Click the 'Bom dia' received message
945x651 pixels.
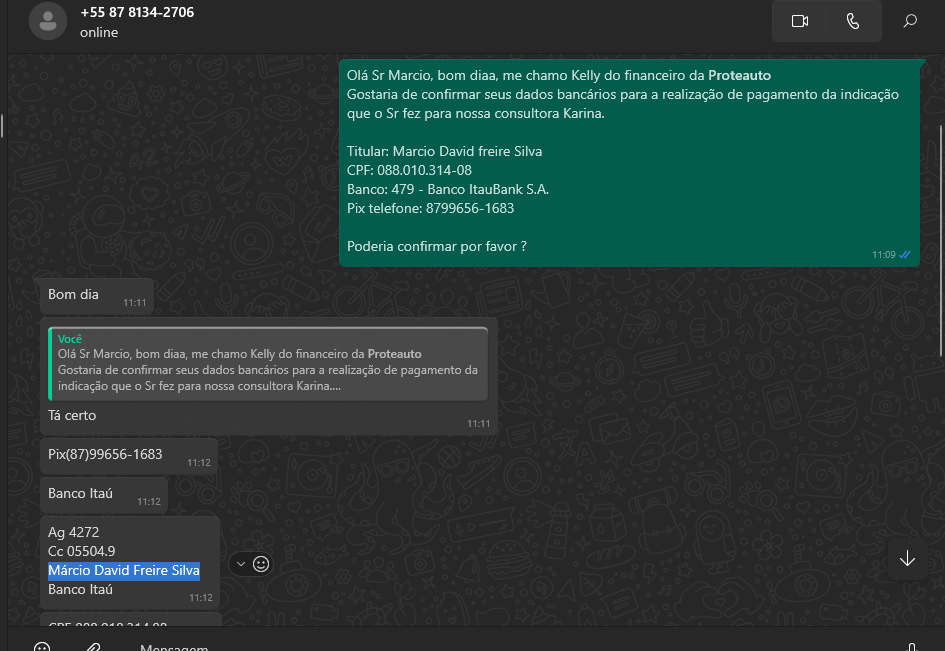74,295
